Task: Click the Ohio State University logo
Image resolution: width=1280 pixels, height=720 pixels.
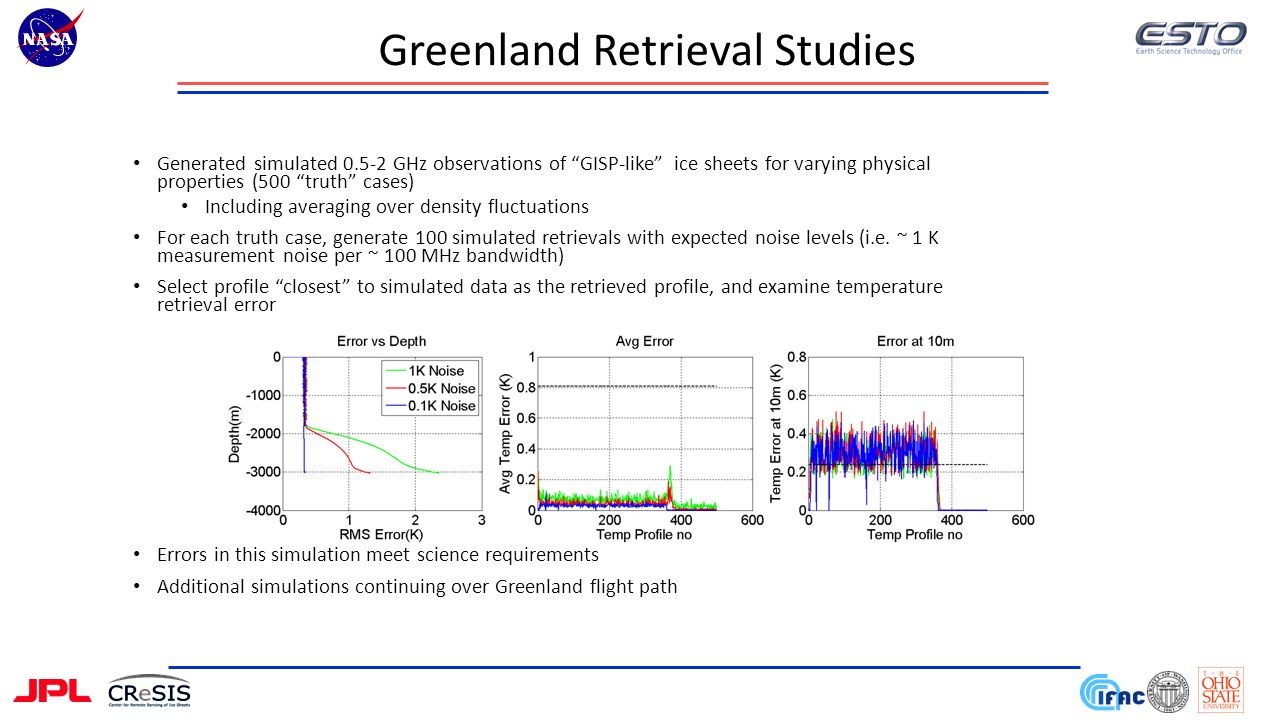Action: [1221, 690]
